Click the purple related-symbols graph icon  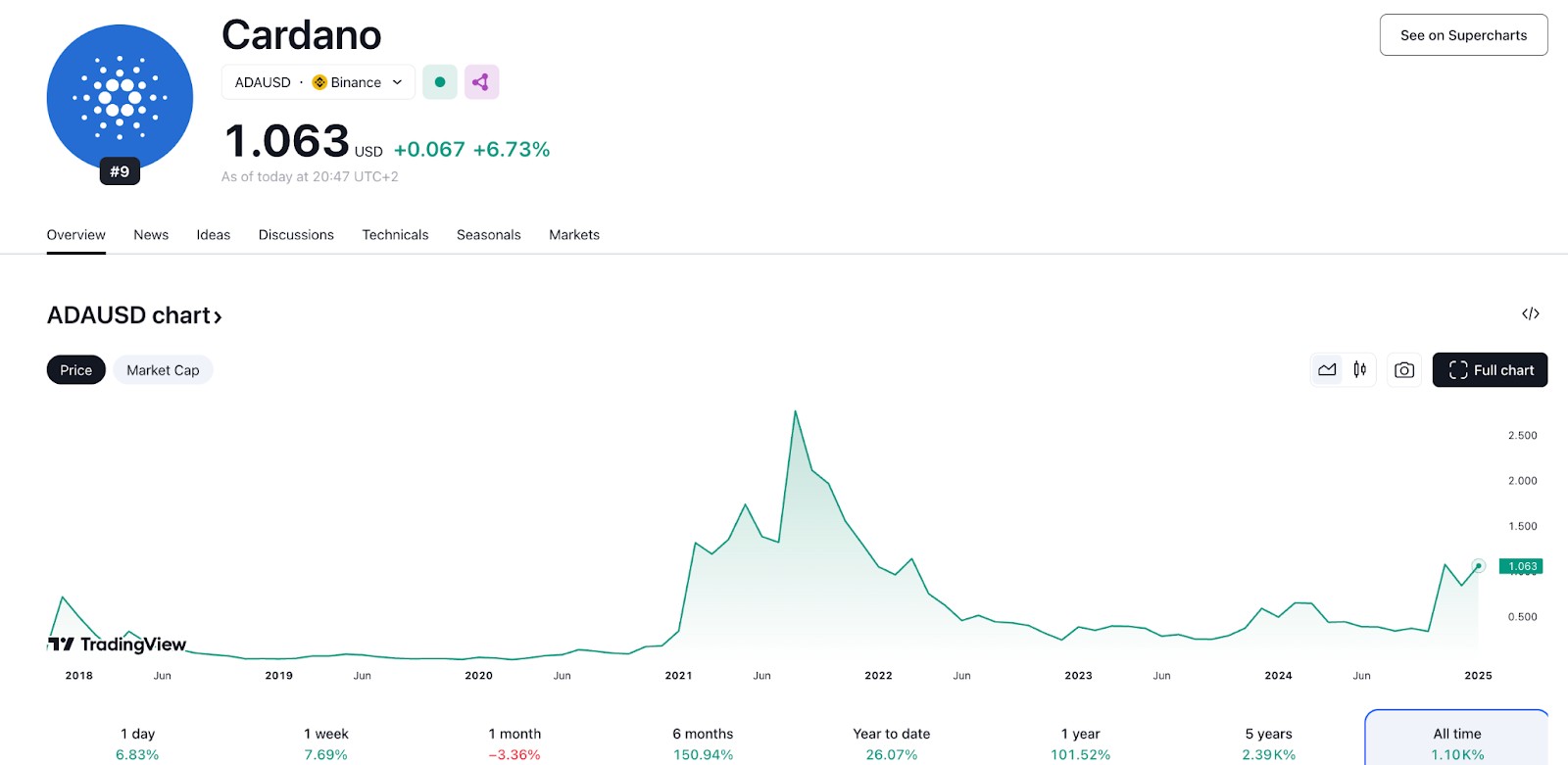[481, 82]
